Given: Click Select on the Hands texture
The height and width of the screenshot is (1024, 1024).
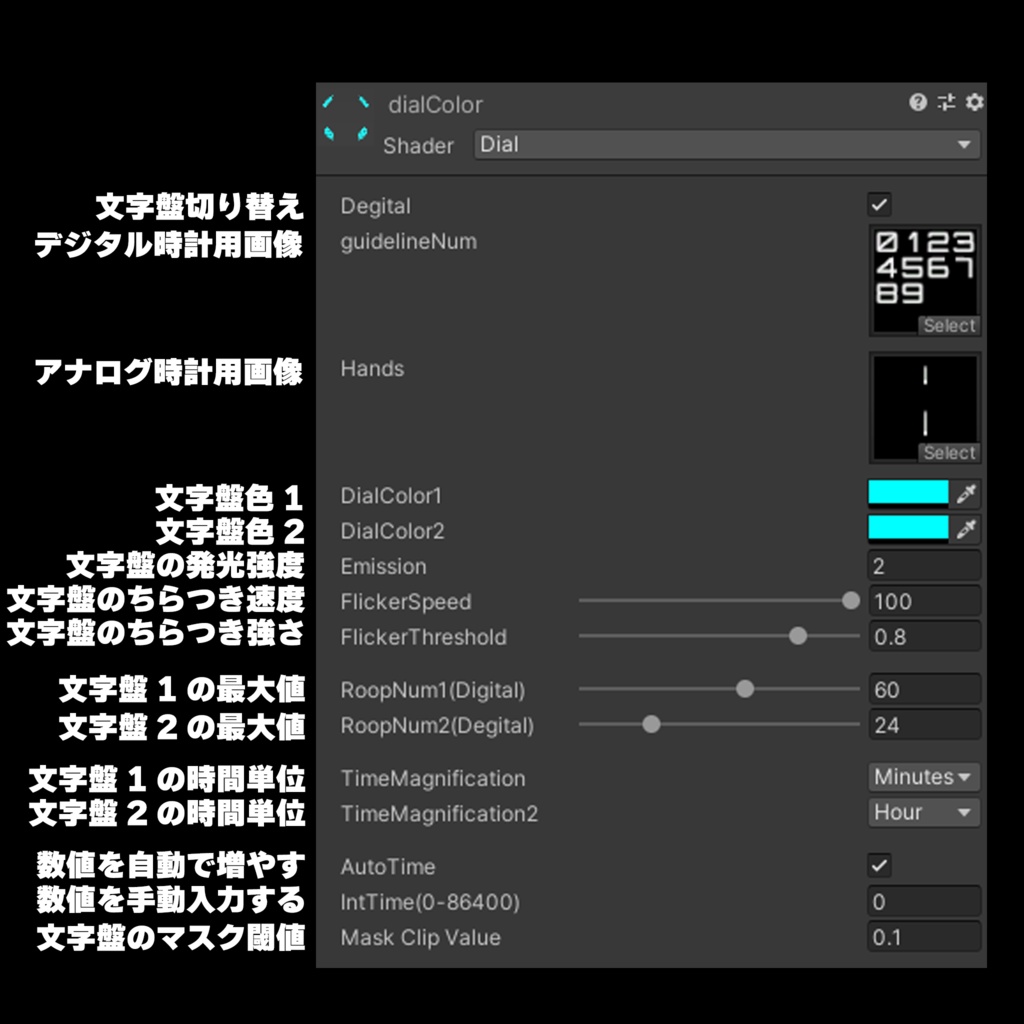Looking at the screenshot, I should point(949,453).
